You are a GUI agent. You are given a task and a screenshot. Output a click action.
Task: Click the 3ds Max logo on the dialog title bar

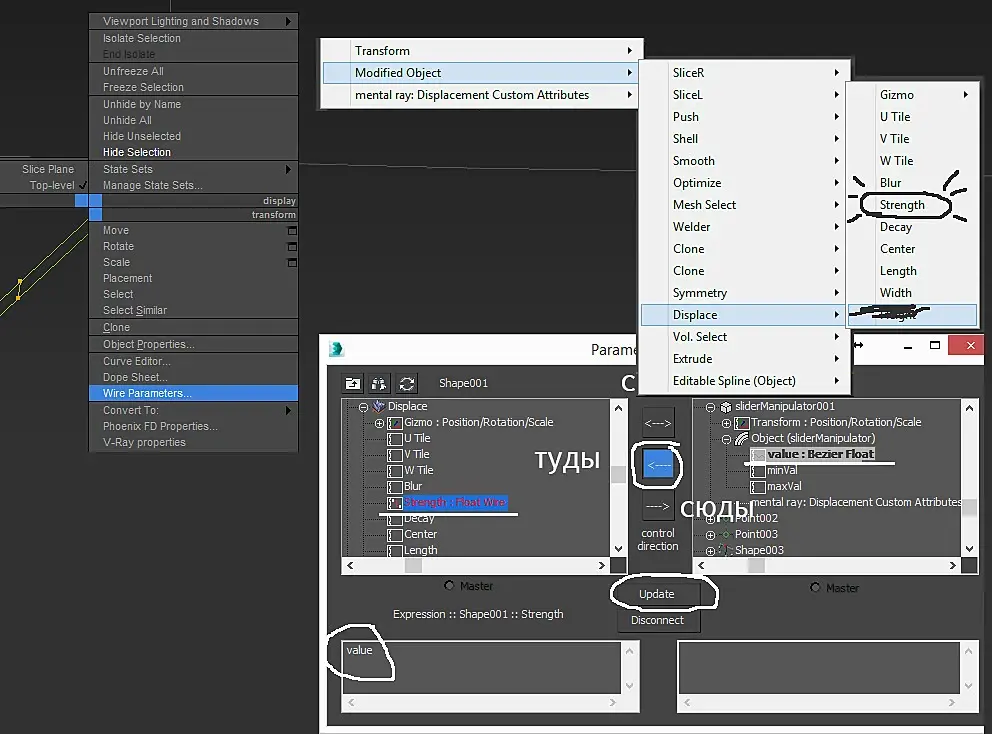point(338,349)
